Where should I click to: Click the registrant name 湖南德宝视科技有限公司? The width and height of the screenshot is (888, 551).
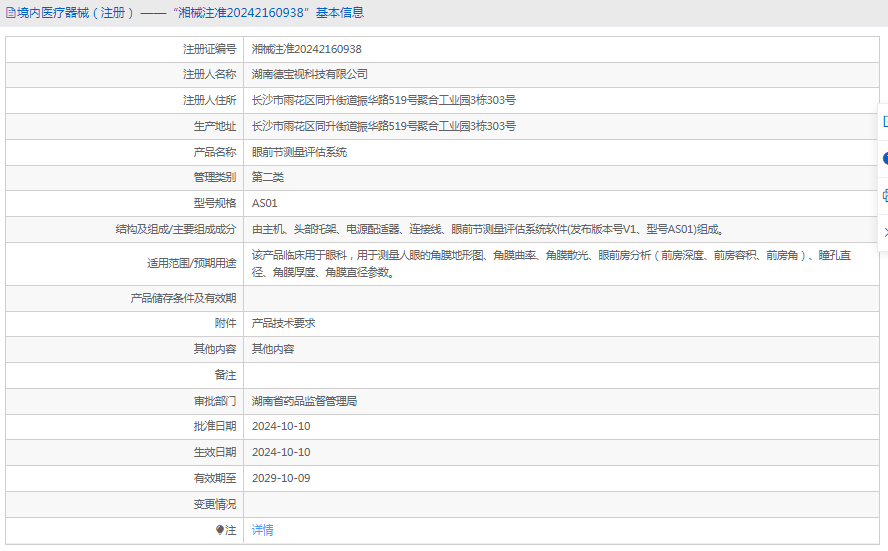pyautogui.click(x=309, y=74)
